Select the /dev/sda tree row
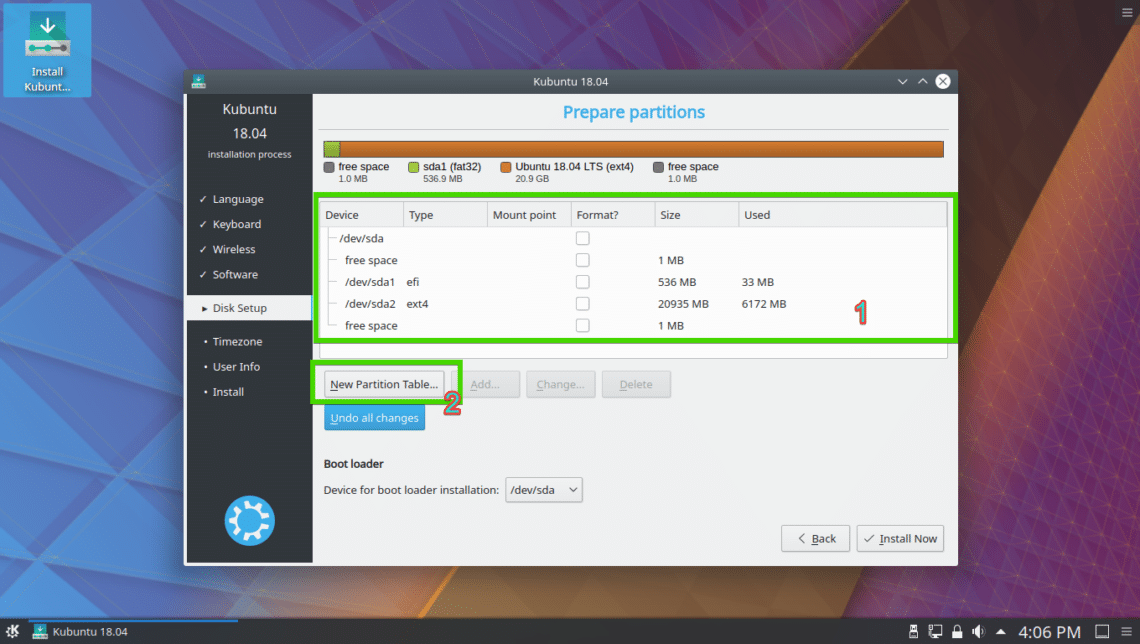1140x644 pixels. [x=633, y=238]
